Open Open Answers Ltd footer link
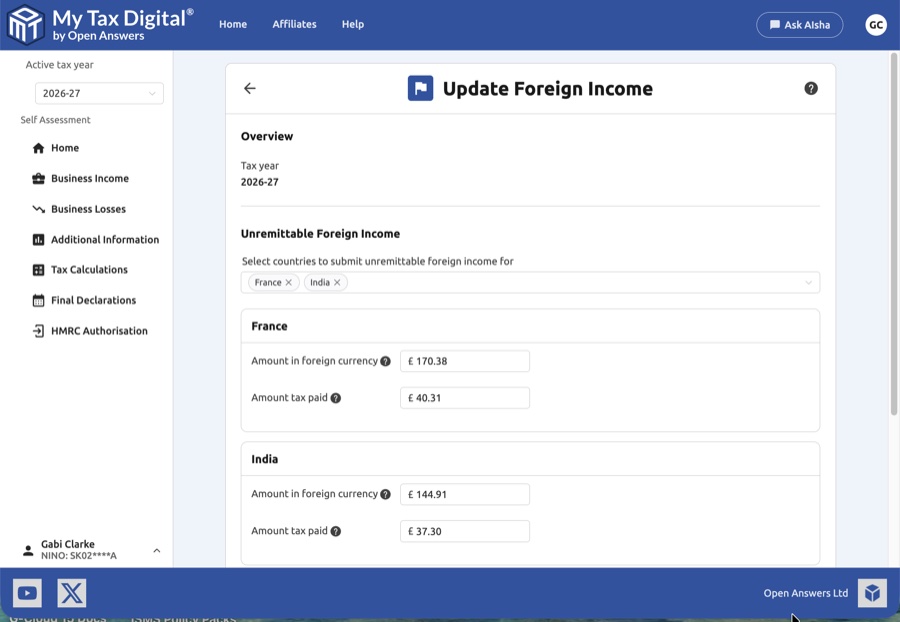Screen dimensions: 900x622 click(x=805, y=592)
